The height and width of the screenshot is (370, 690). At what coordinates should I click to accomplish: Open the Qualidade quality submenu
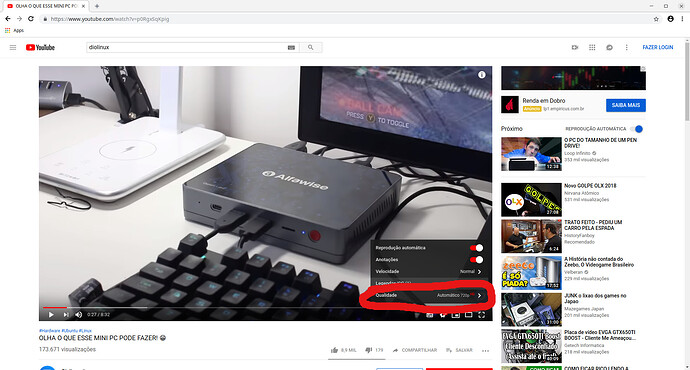[429, 295]
